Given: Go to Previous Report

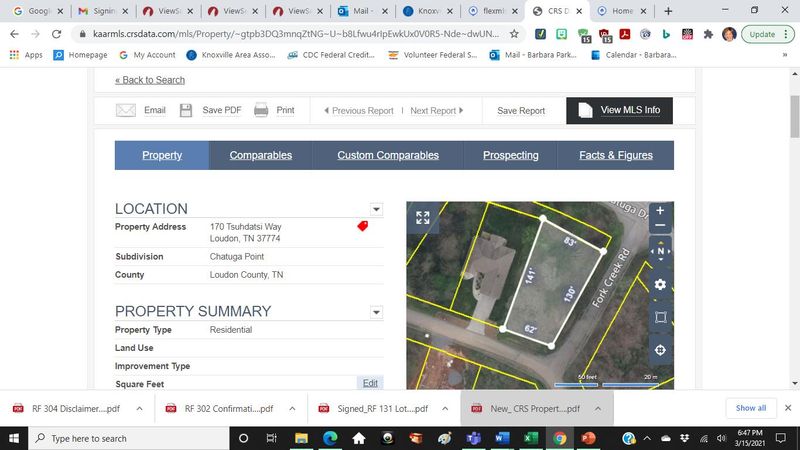Looking at the screenshot, I should click(x=359, y=111).
